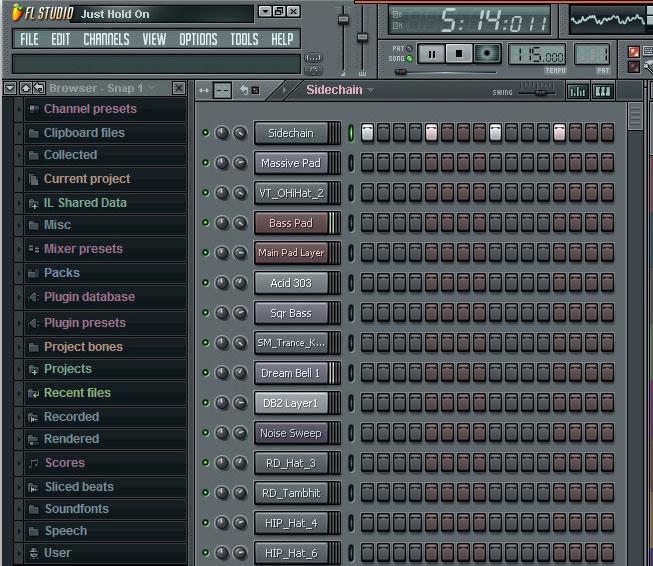Select the Acid 303 channel button

(291, 283)
